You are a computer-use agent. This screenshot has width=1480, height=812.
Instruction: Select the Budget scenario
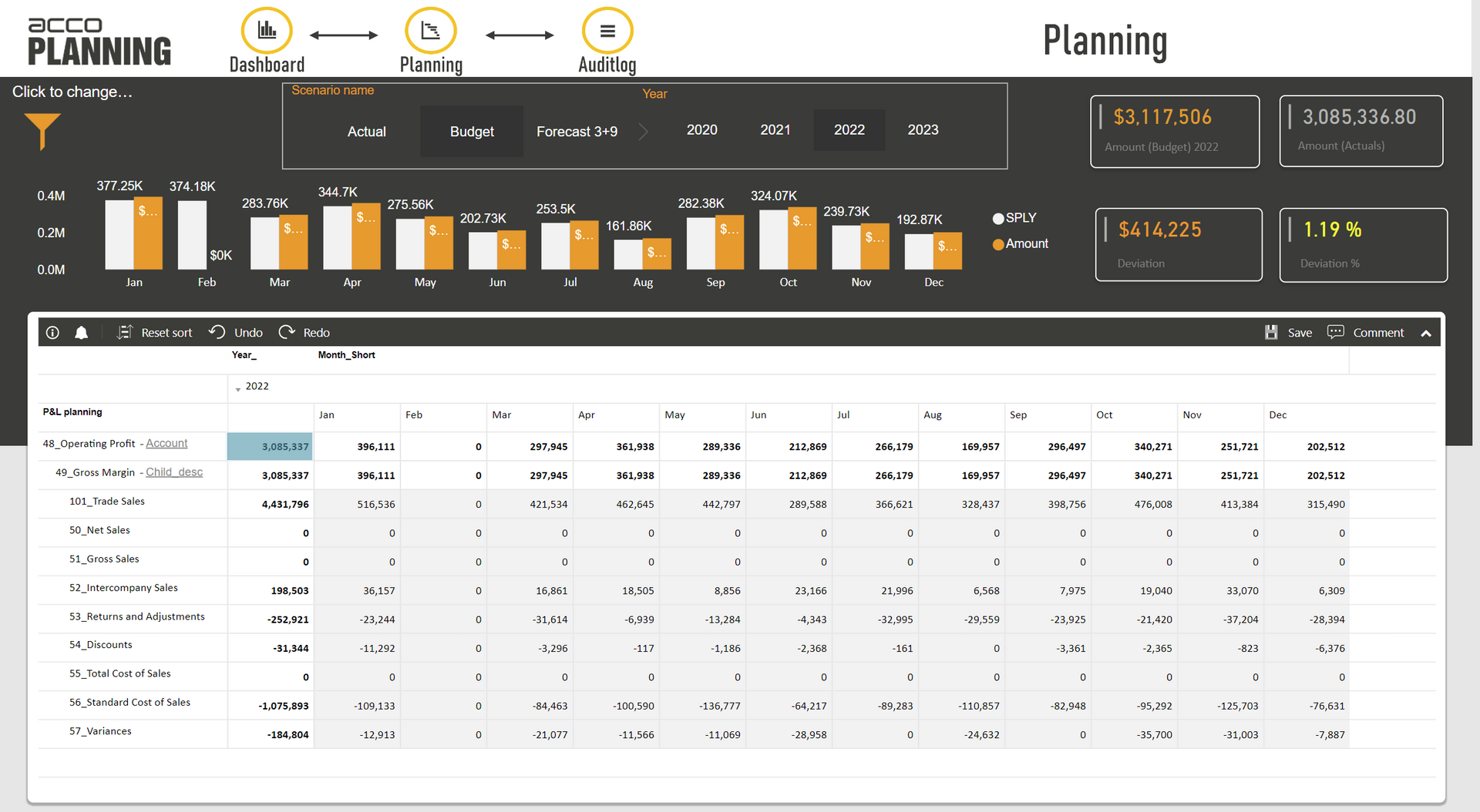[472, 132]
